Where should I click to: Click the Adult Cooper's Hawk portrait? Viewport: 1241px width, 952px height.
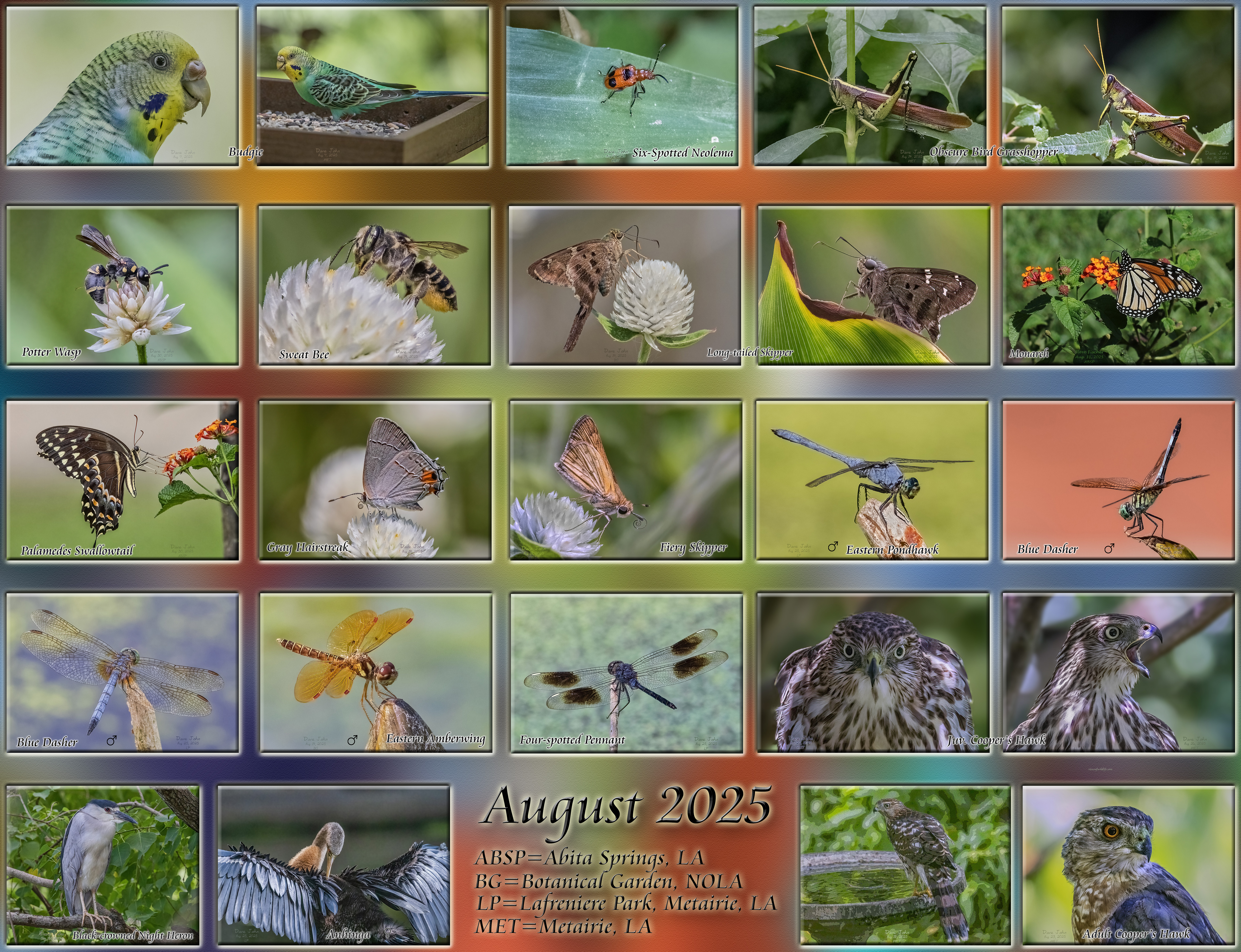pos(1128,864)
